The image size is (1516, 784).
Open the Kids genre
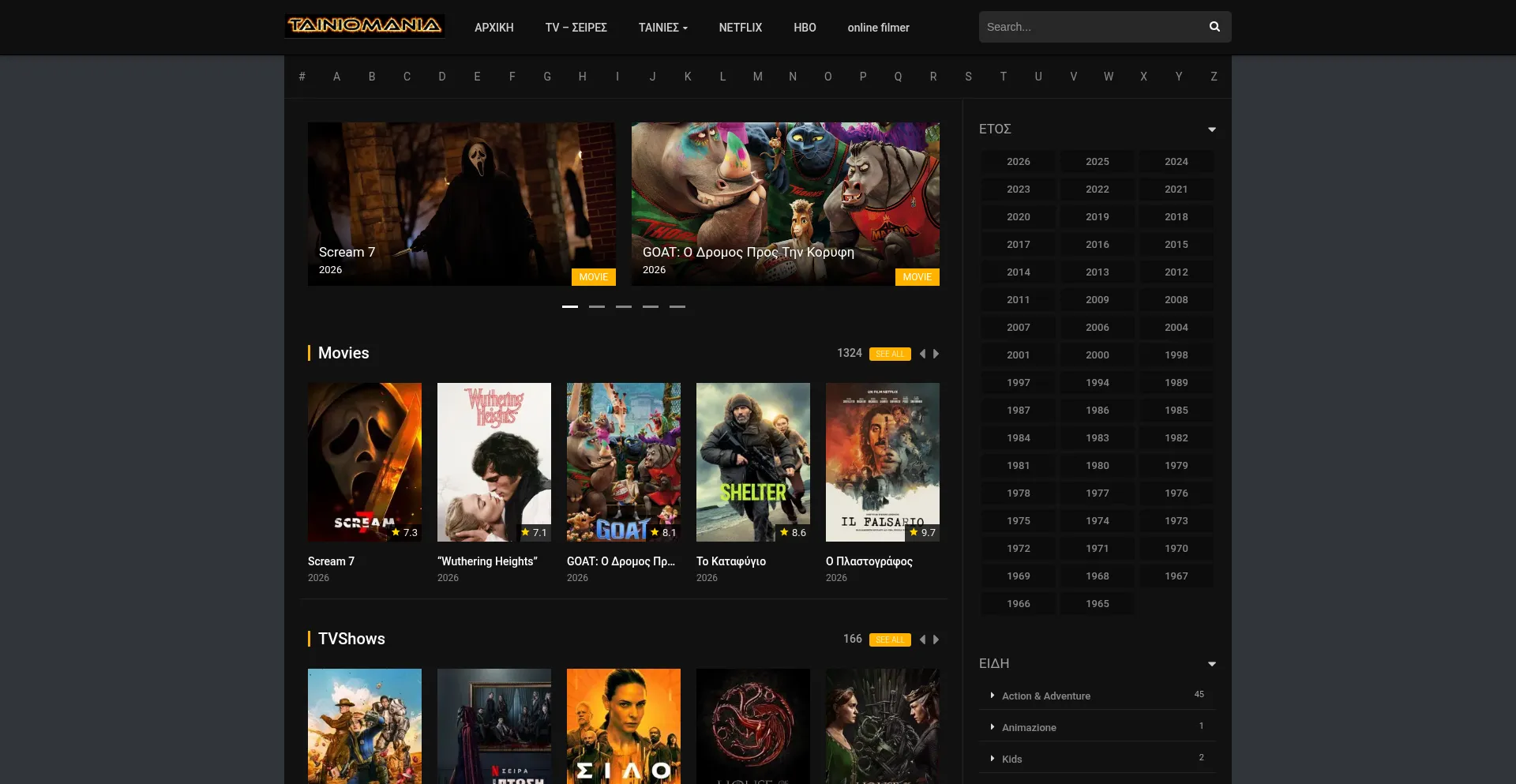pos(1011,759)
